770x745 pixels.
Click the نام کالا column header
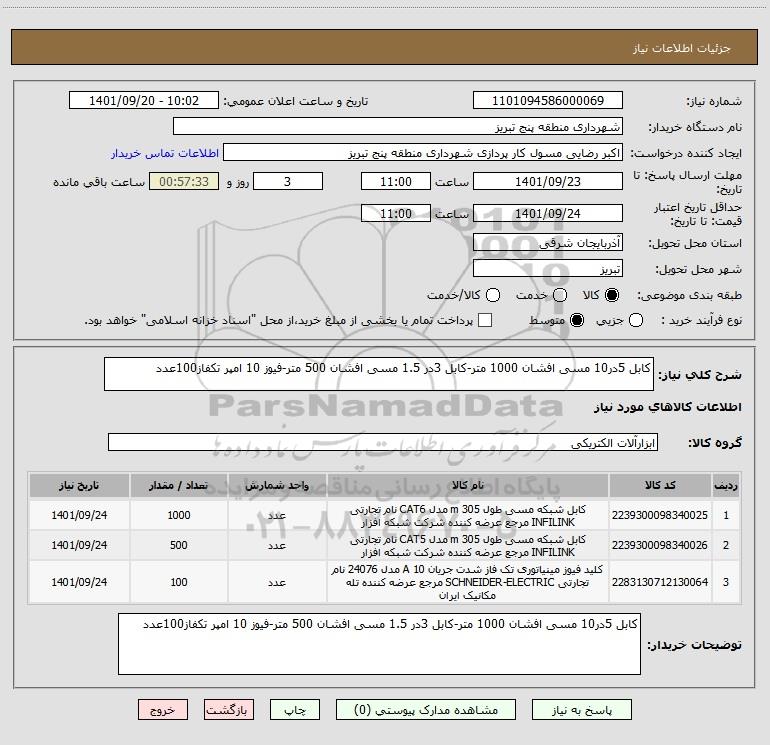pos(468,485)
